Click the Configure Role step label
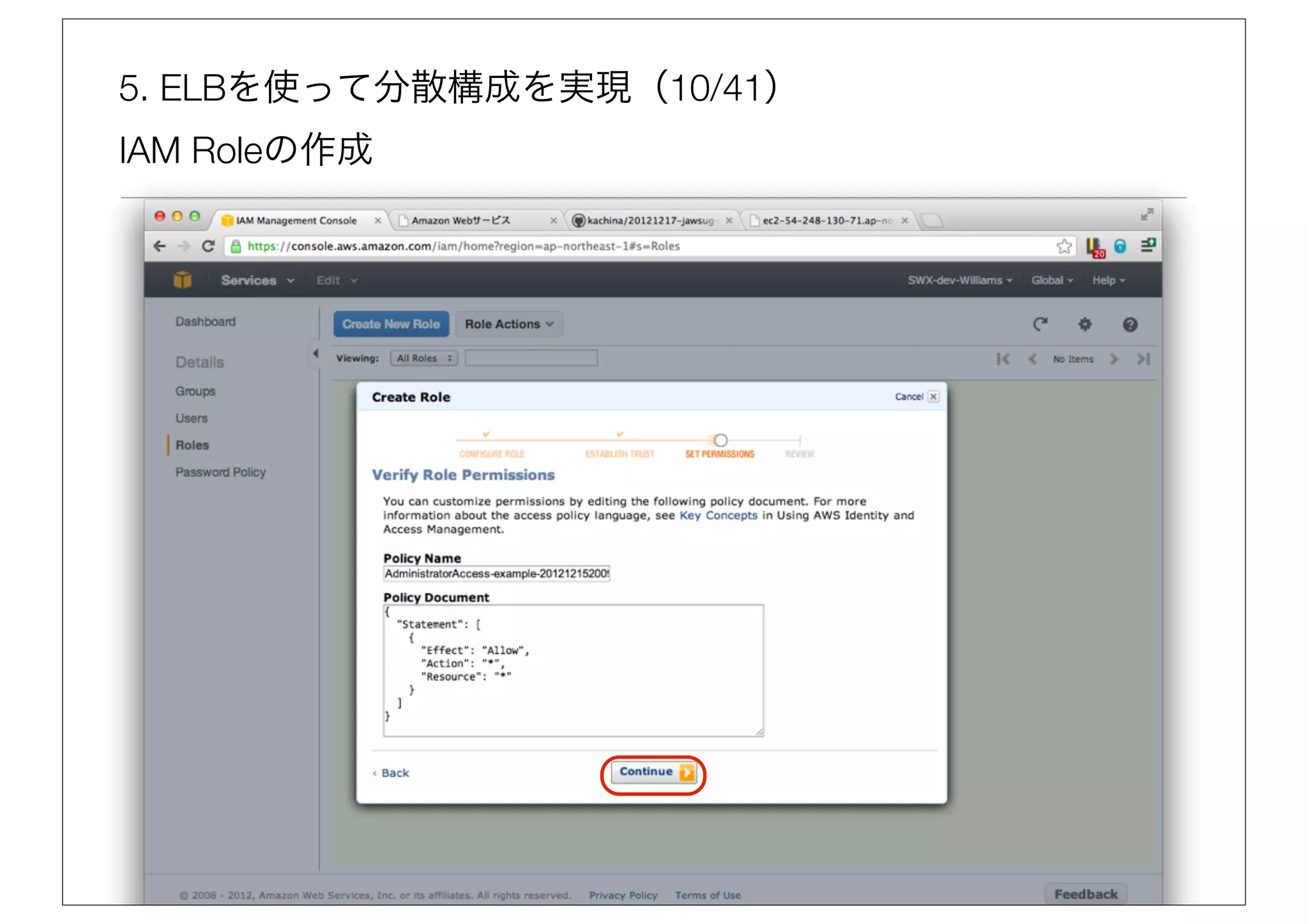The width and height of the screenshot is (1308, 924). (492, 454)
